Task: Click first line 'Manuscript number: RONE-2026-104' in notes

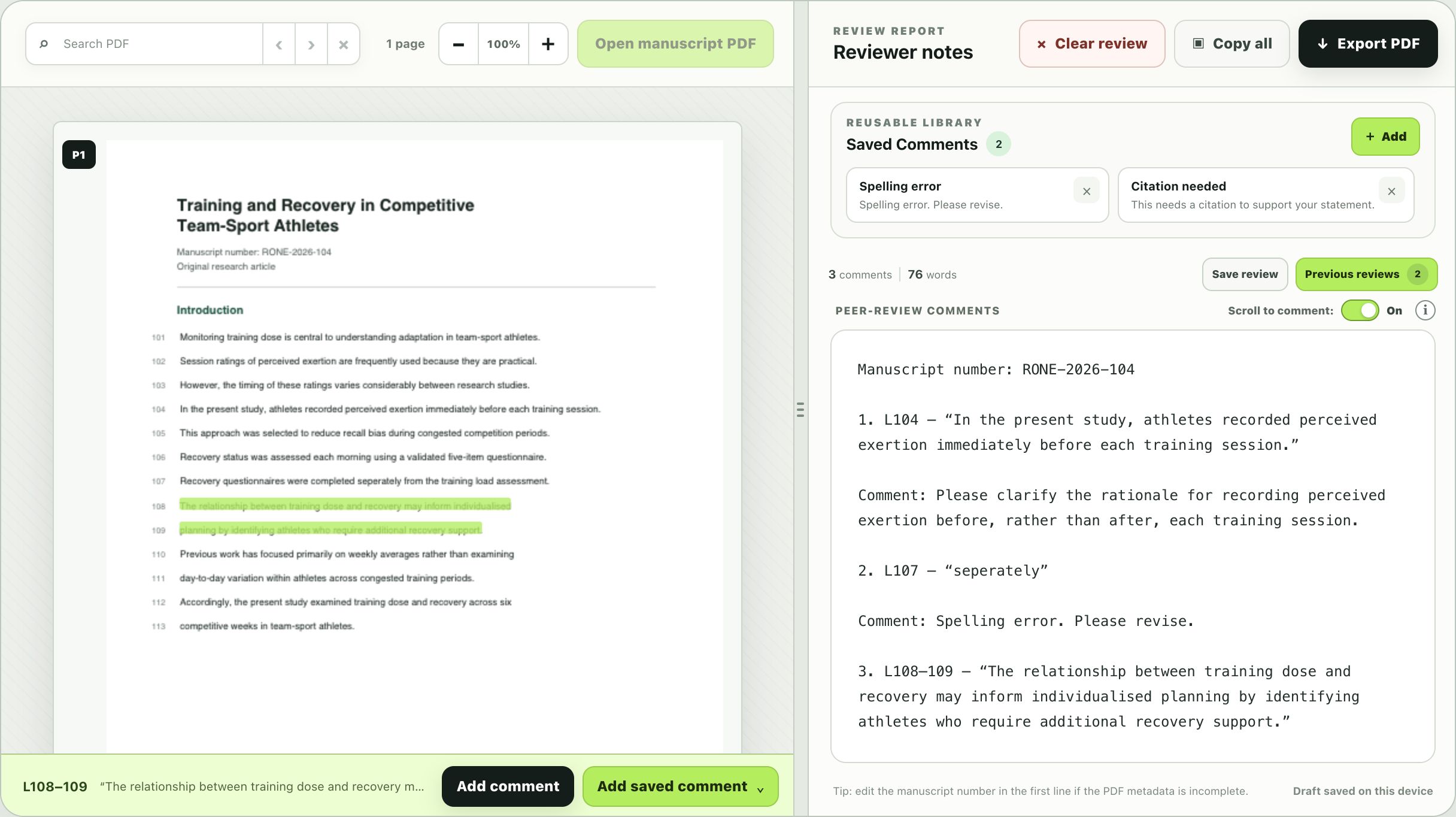Action: pos(996,370)
